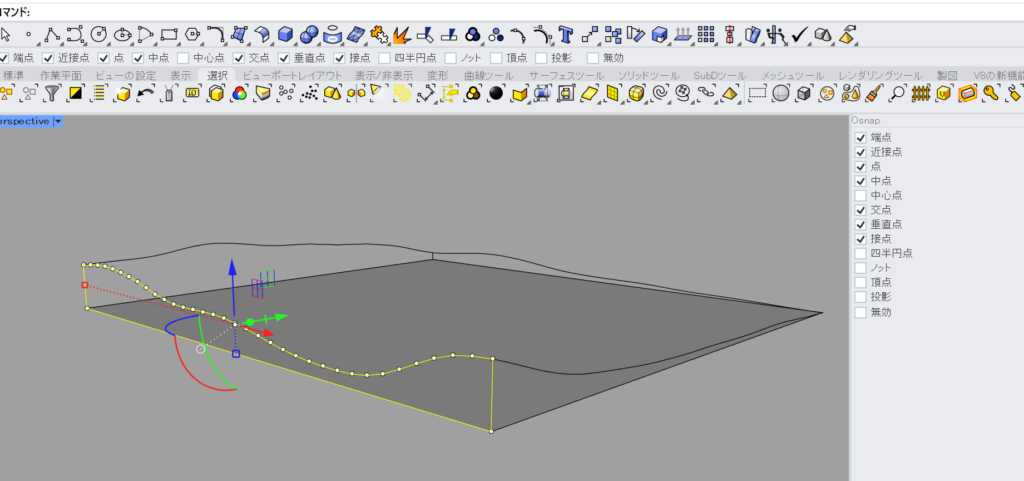The width and height of the screenshot is (1024, 481).
Task: Open the メッシュツール toolbar tab
Action: tap(792, 76)
